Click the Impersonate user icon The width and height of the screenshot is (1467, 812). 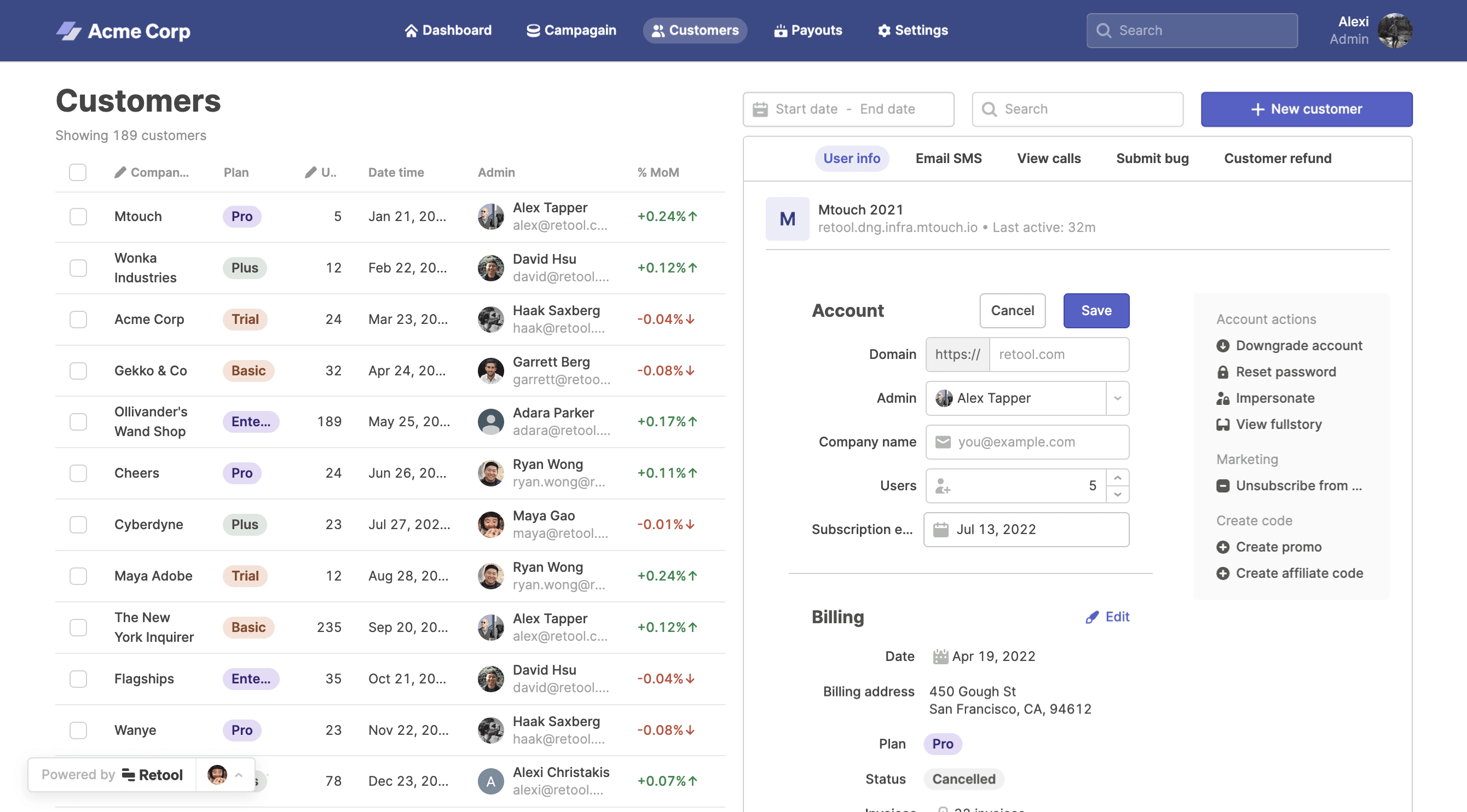(x=1222, y=398)
